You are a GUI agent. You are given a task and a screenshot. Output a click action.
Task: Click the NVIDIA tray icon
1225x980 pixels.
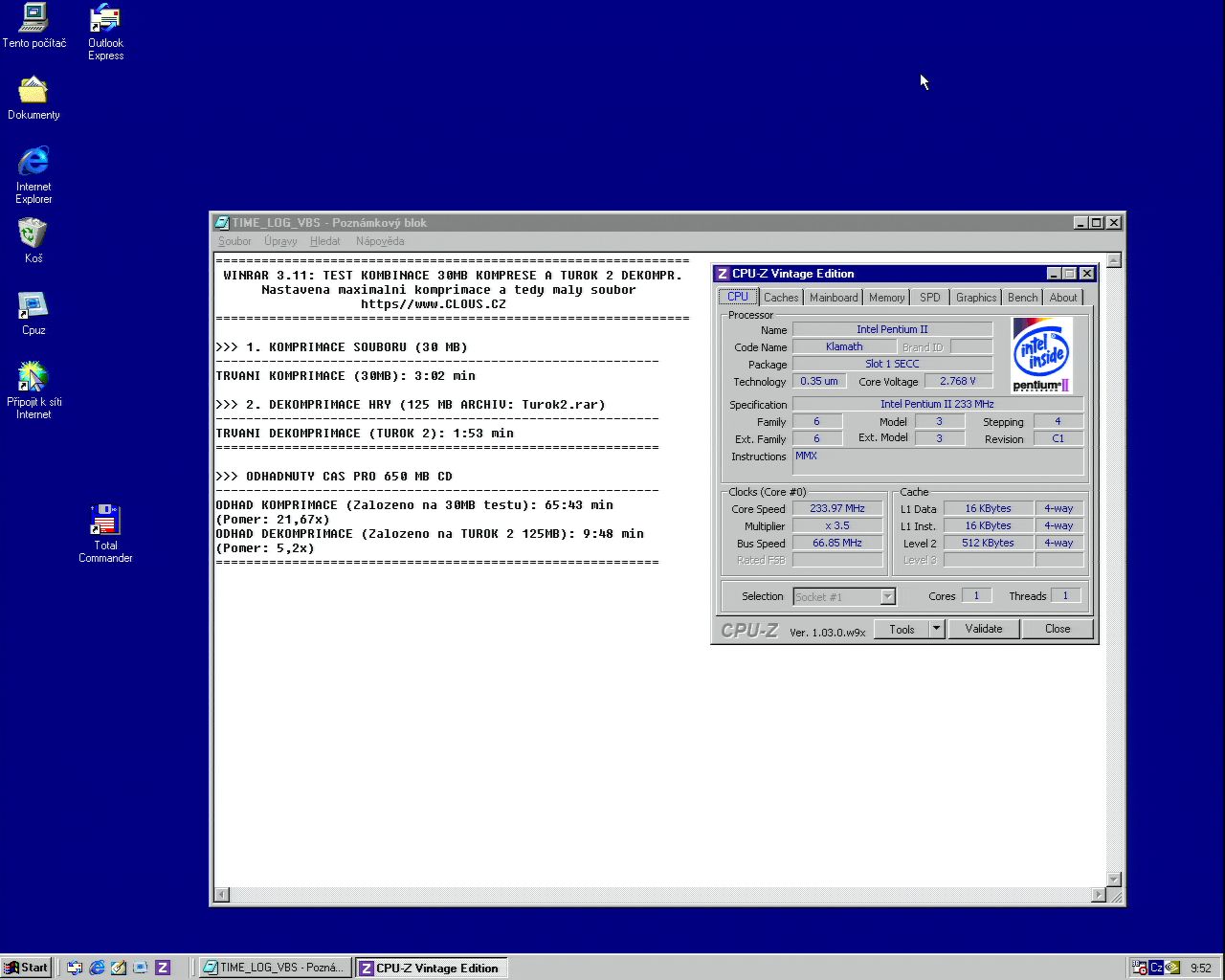[1172, 968]
